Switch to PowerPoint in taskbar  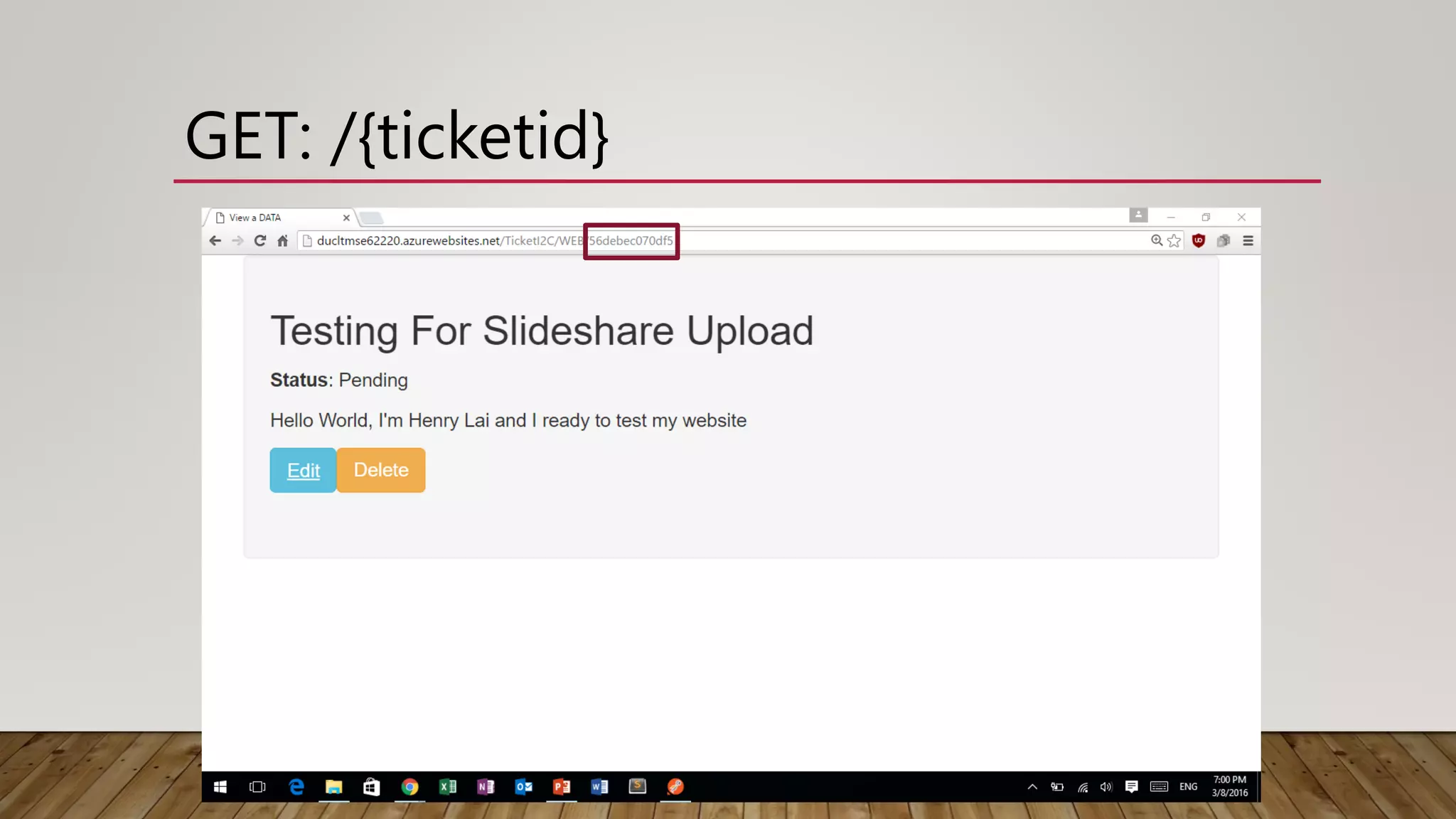coord(562,786)
